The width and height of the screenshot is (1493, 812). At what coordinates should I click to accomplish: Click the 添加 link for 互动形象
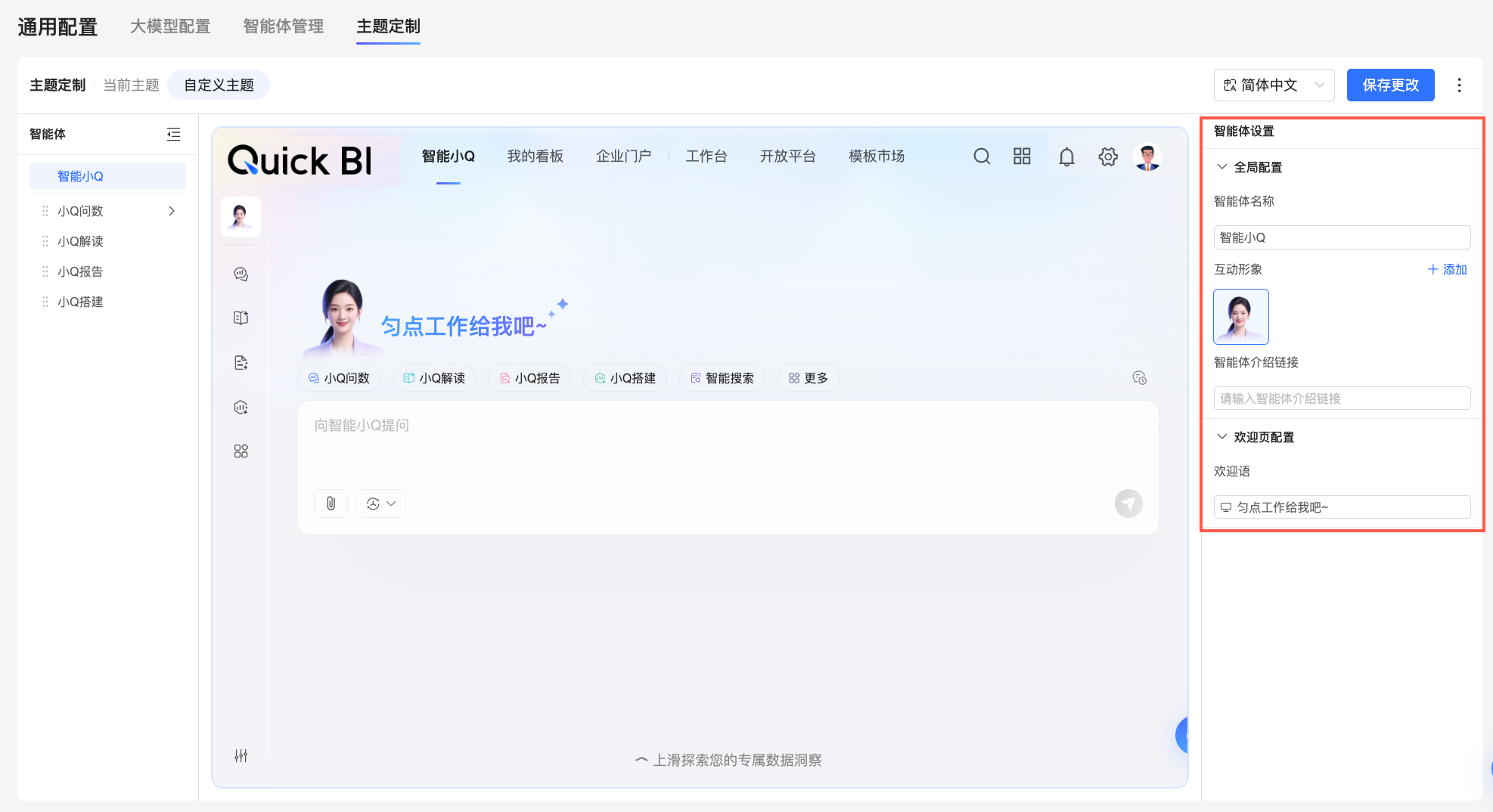click(x=1448, y=270)
